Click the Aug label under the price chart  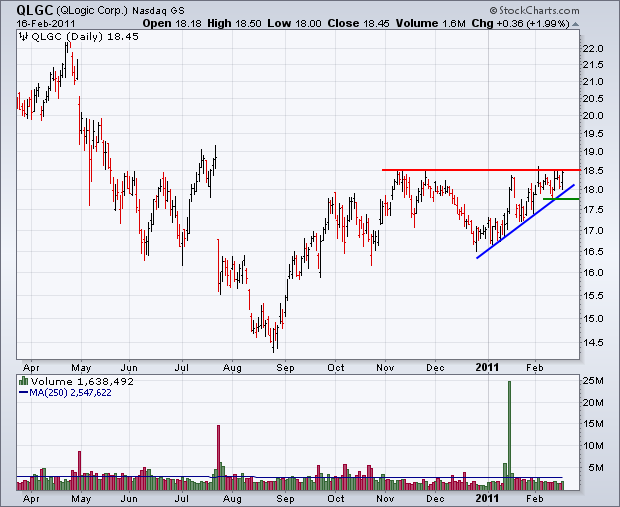coord(232,368)
